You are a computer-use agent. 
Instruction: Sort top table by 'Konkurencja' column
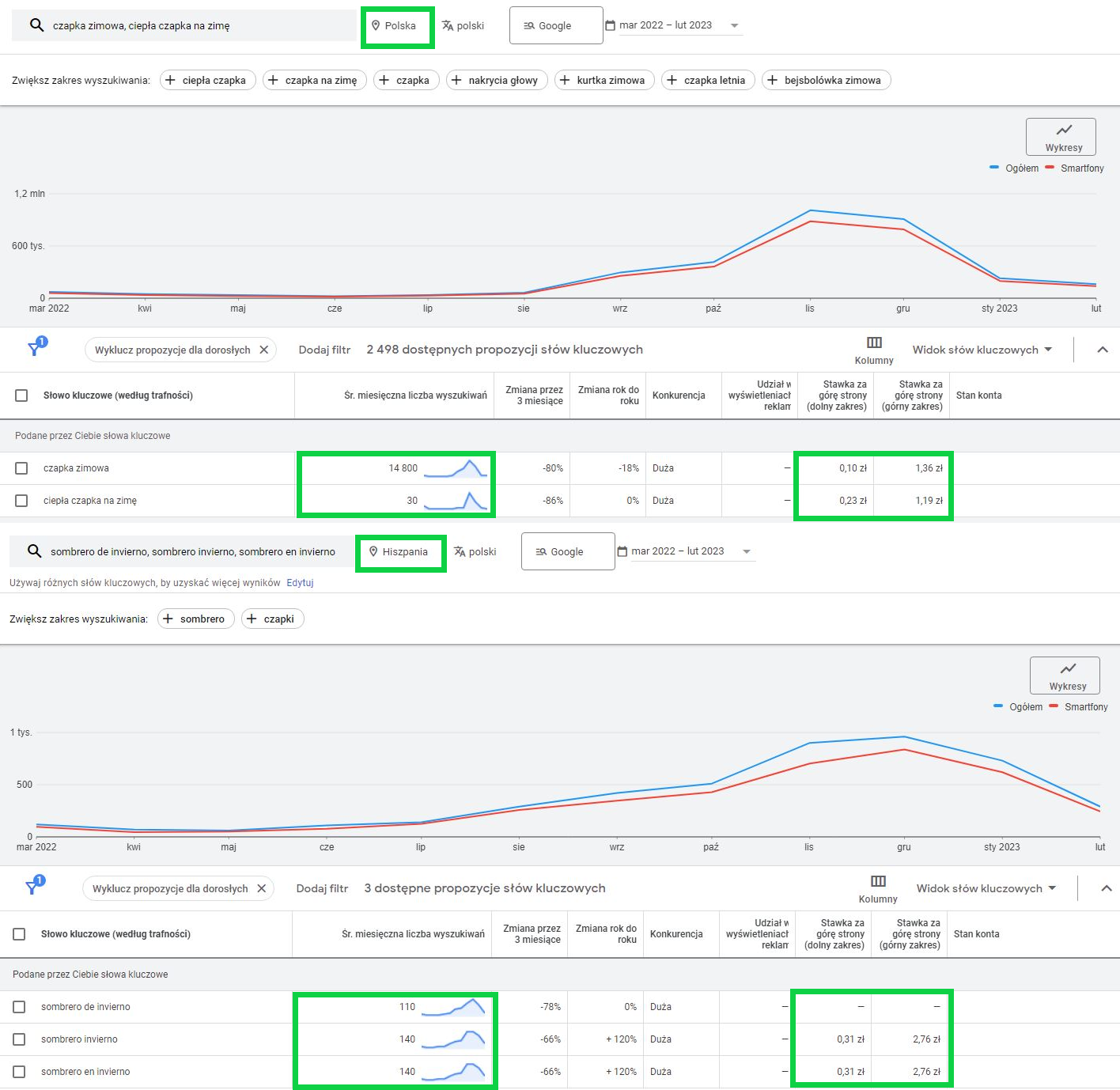click(x=679, y=396)
